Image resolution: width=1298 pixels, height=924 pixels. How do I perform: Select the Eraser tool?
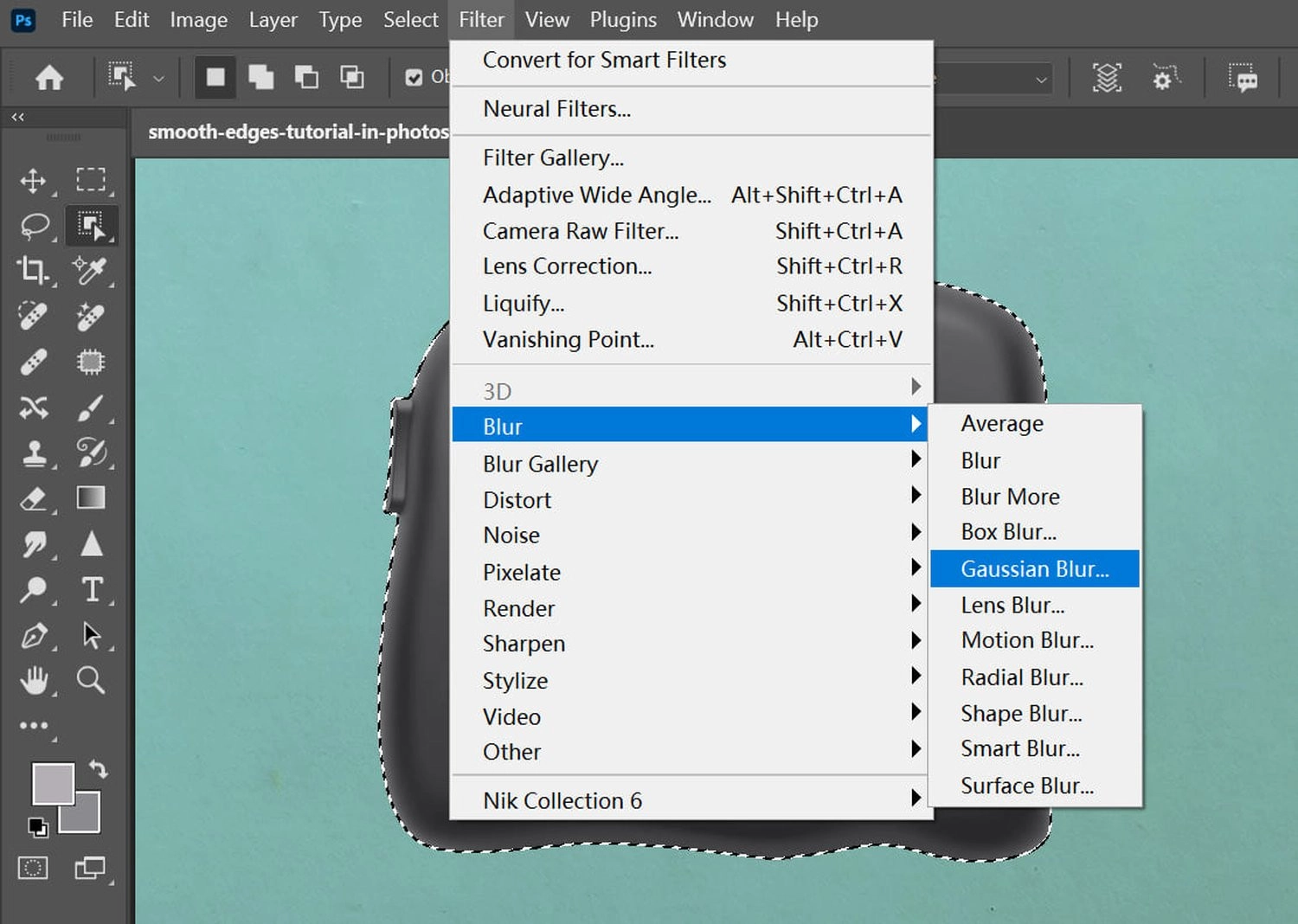pos(34,498)
